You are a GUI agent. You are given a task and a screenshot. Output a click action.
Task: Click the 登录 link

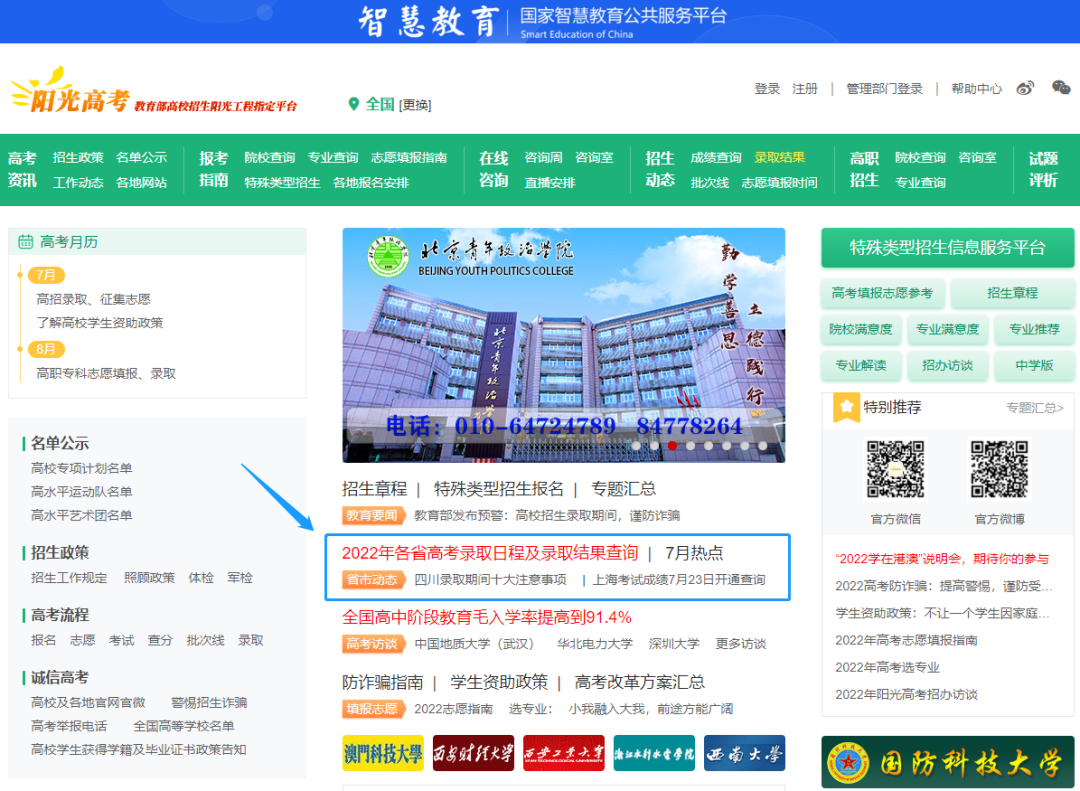tap(767, 89)
